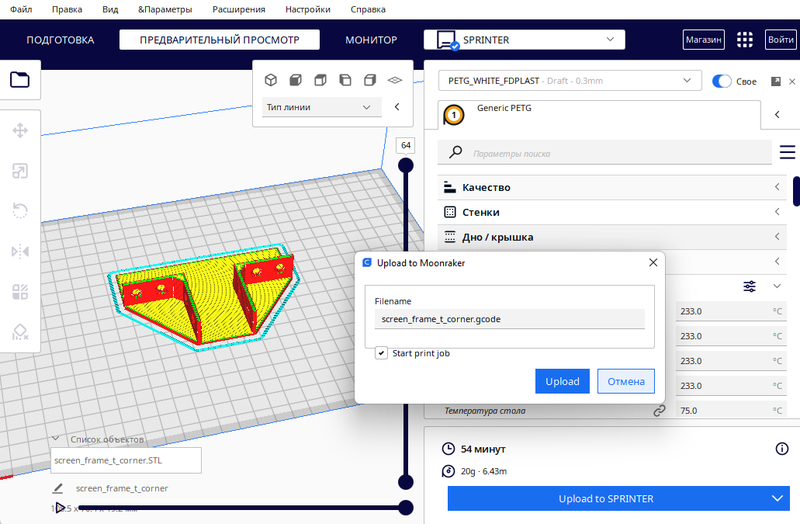Expand the Качество settings category
The width and height of the screenshot is (800, 524).
(610, 187)
